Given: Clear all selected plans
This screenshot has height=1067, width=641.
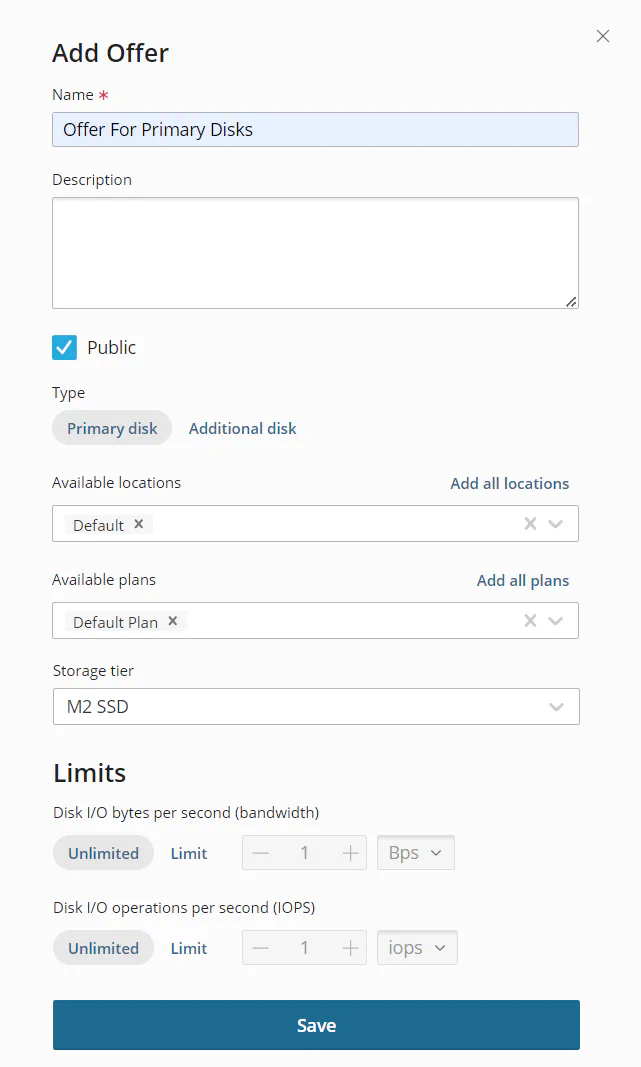Looking at the screenshot, I should tap(530, 621).
